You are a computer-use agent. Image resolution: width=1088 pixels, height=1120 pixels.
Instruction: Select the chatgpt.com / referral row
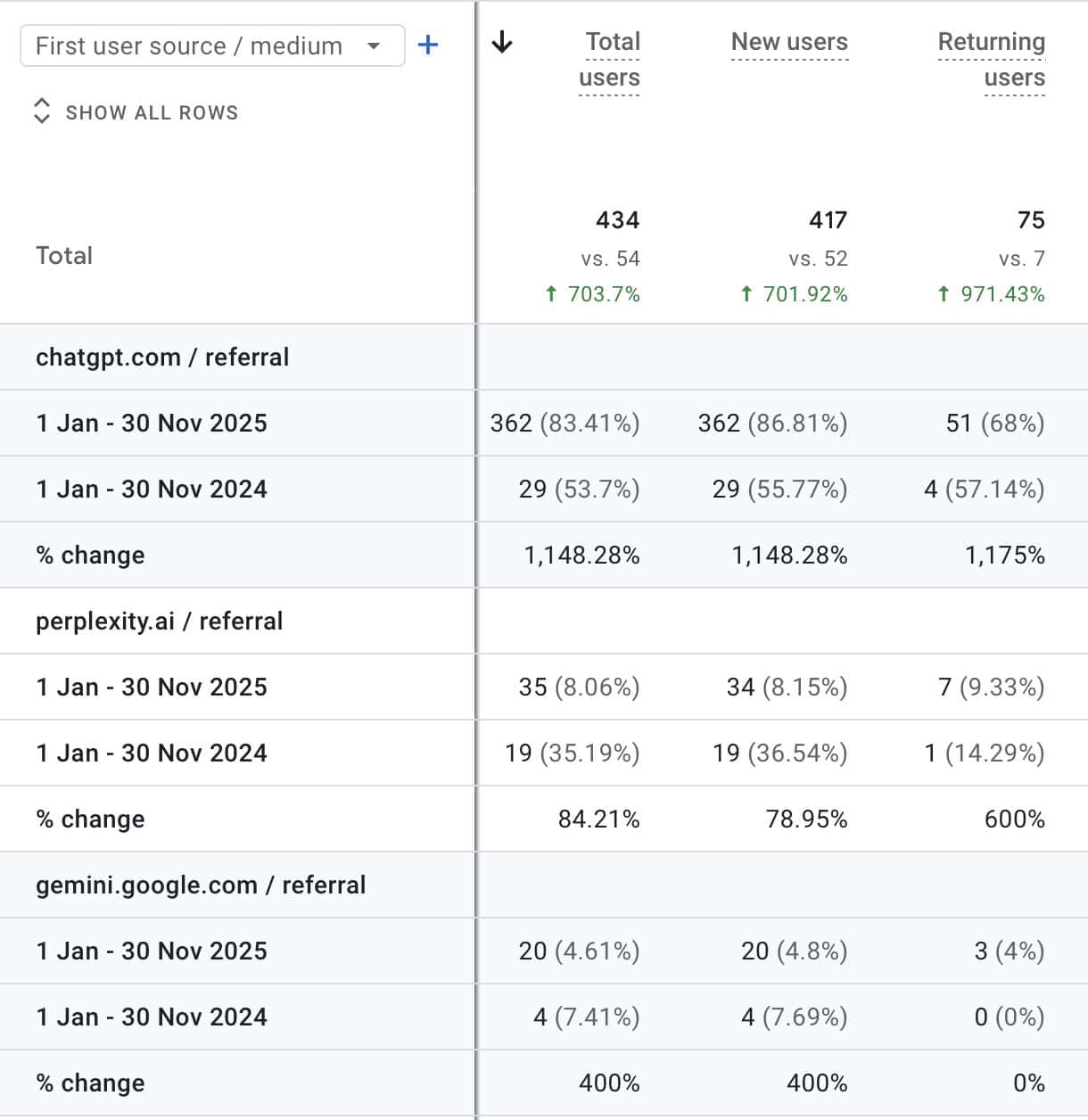pos(161,357)
